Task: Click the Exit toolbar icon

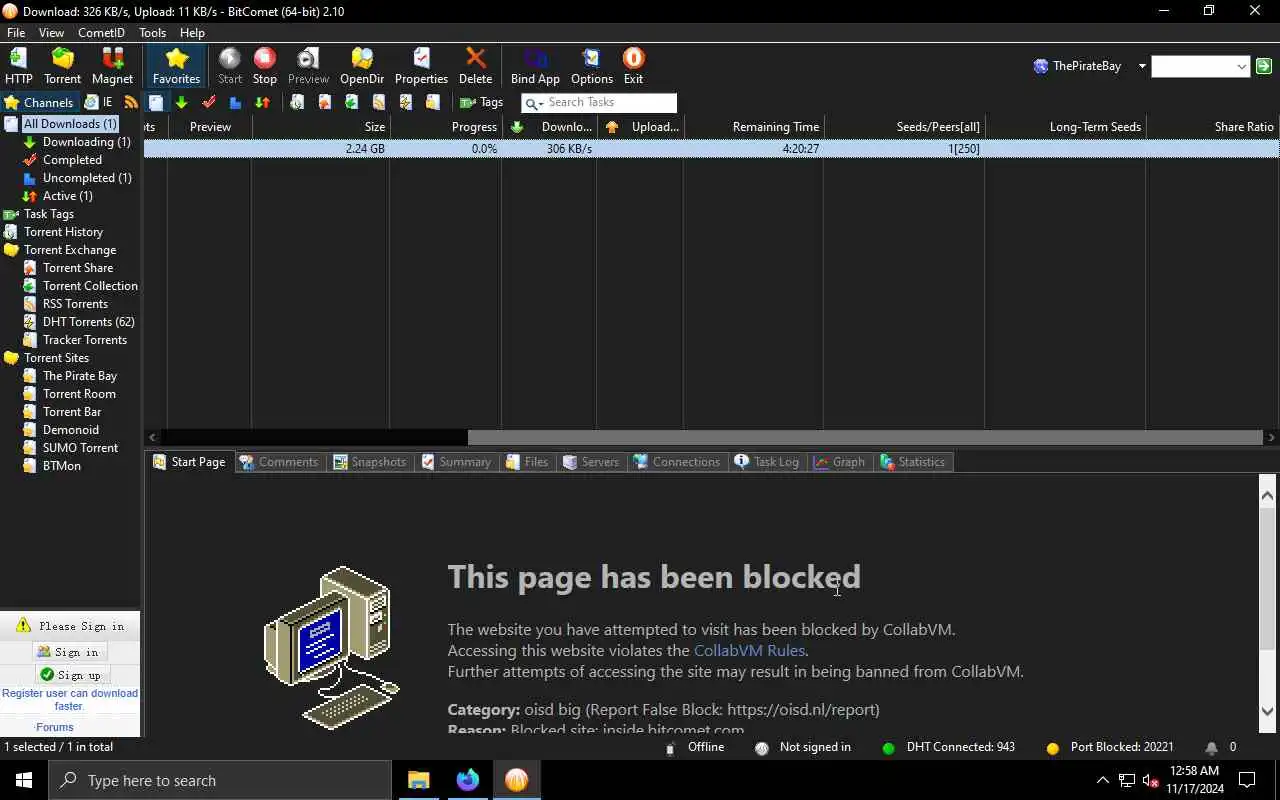Action: (633, 66)
